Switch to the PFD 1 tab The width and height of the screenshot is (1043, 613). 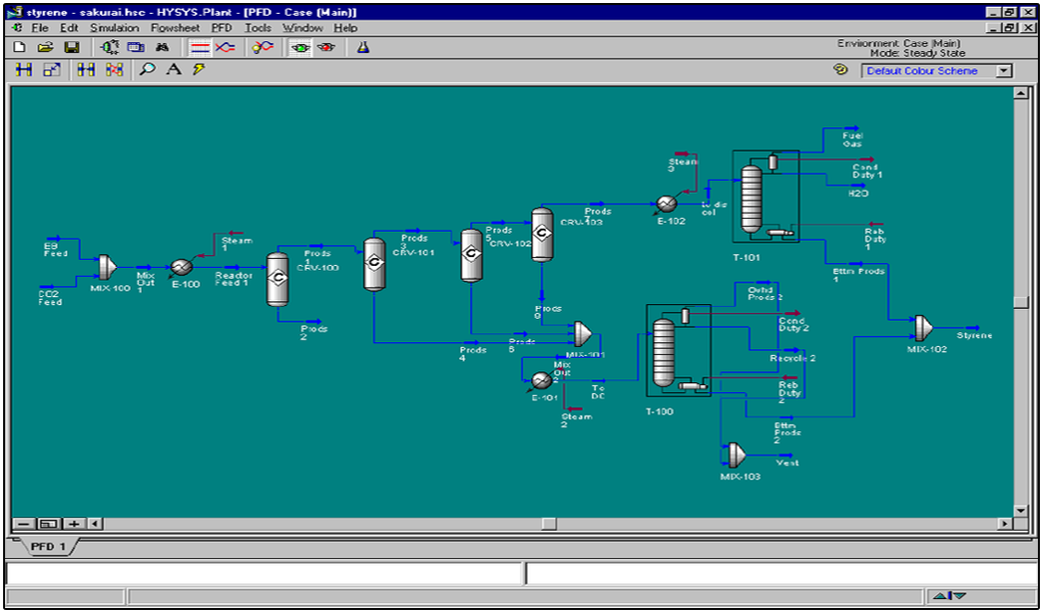tap(47, 547)
